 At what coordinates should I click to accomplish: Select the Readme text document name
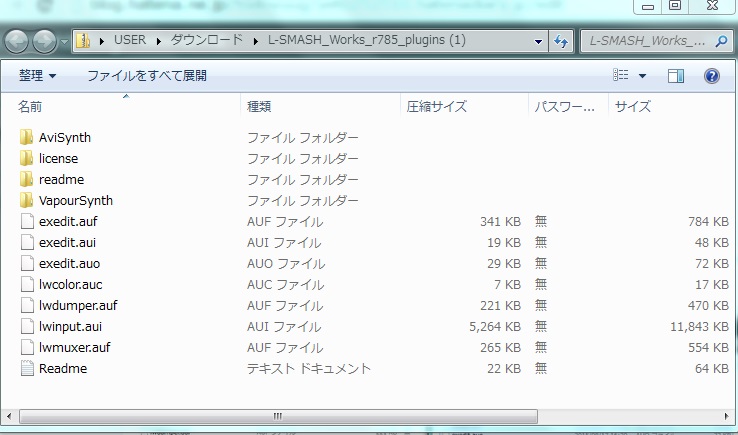(63, 368)
